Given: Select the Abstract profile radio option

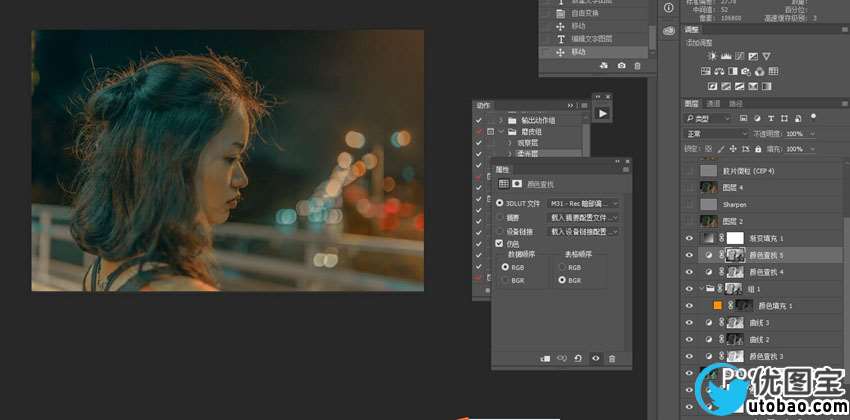Looking at the screenshot, I should (499, 217).
